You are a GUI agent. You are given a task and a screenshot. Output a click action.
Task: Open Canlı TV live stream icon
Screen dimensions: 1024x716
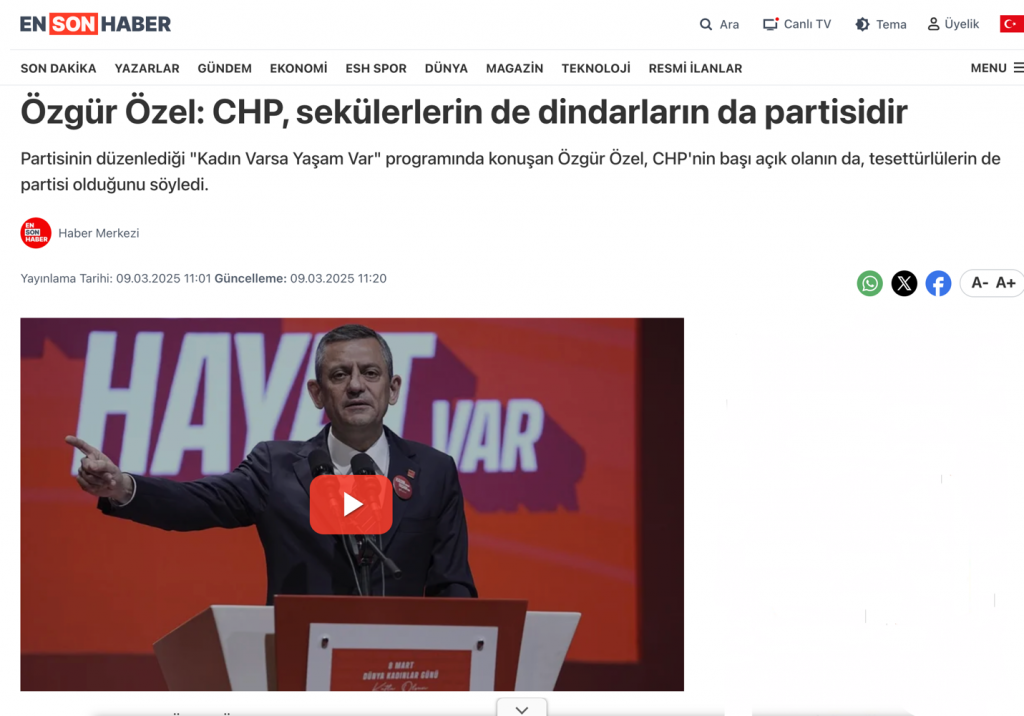click(x=771, y=24)
